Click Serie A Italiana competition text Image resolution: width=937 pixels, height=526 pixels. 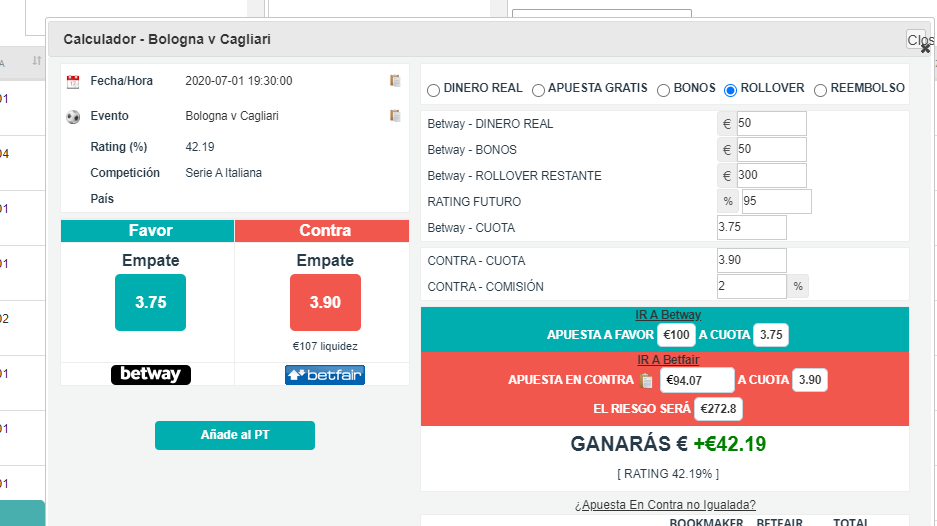223,173
